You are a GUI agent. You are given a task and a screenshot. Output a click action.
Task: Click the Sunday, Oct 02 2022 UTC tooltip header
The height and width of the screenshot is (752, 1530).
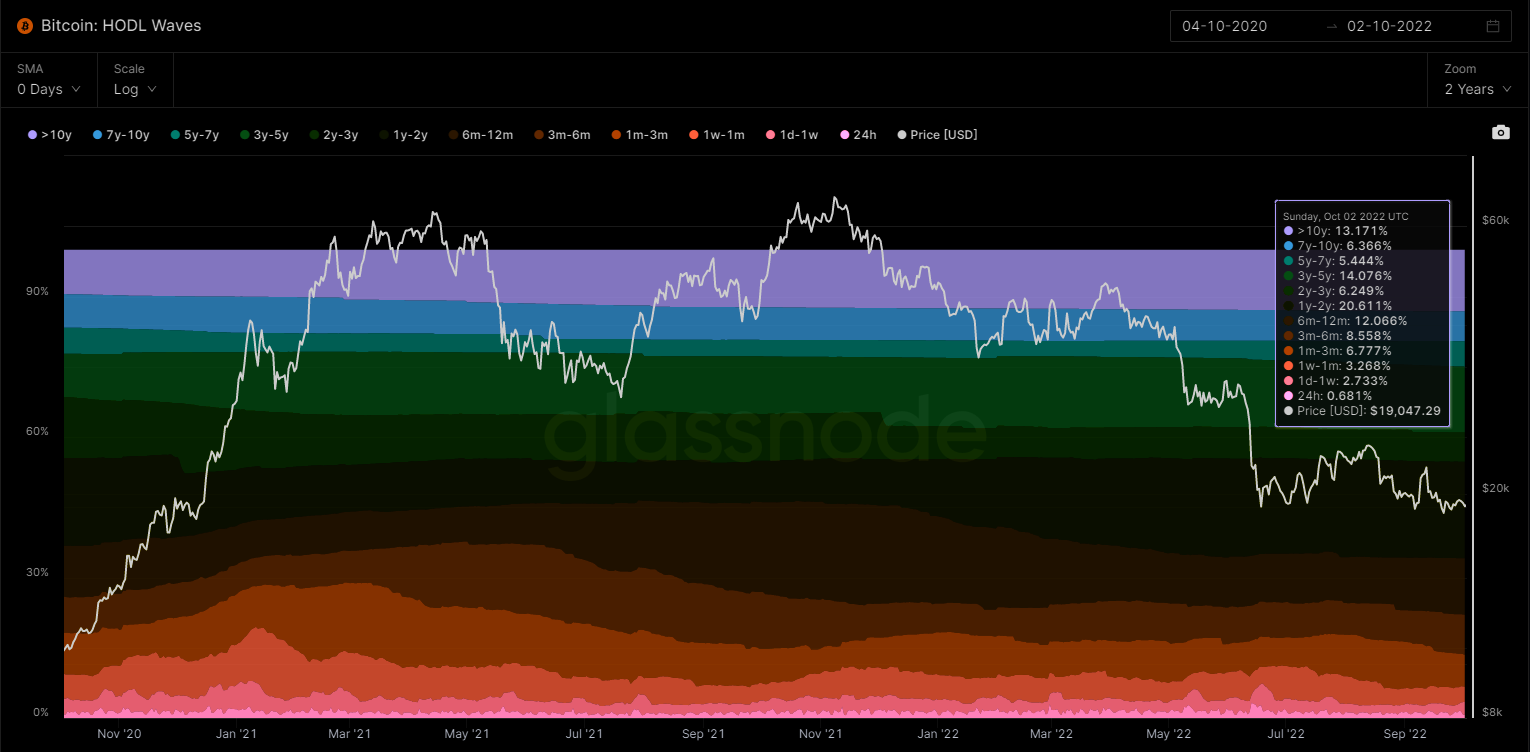[x=1346, y=216]
